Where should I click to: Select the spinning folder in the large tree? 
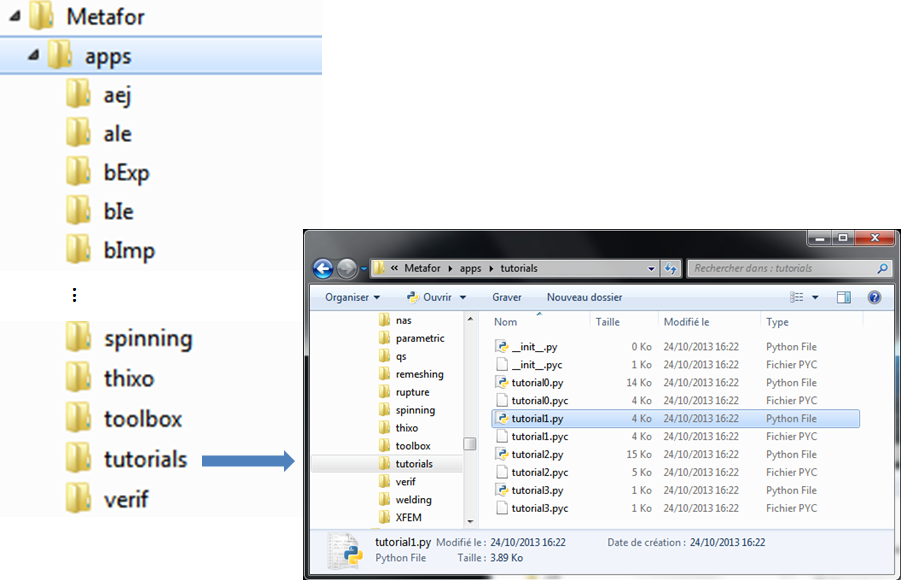click(129, 338)
